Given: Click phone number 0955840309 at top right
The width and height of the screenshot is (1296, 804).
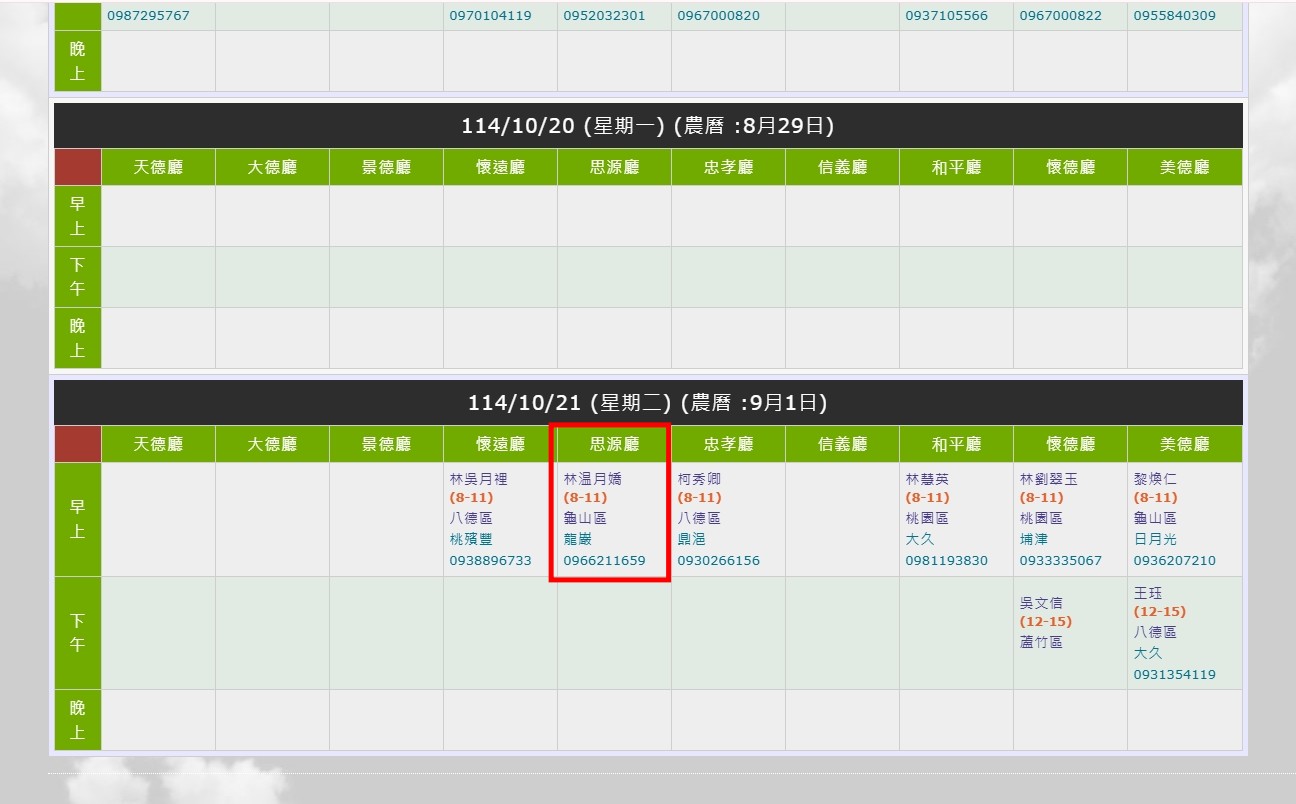Looking at the screenshot, I should 1174,16.
